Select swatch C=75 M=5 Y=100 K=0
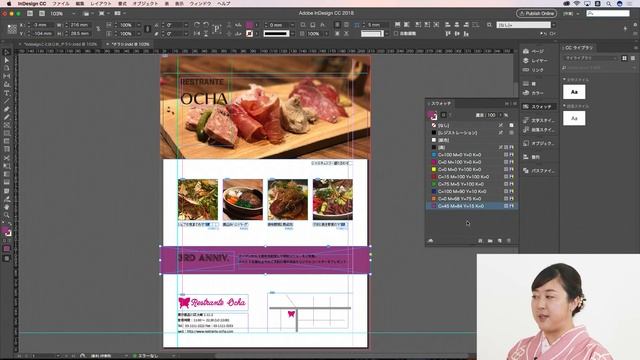The image size is (640, 360). point(472,184)
